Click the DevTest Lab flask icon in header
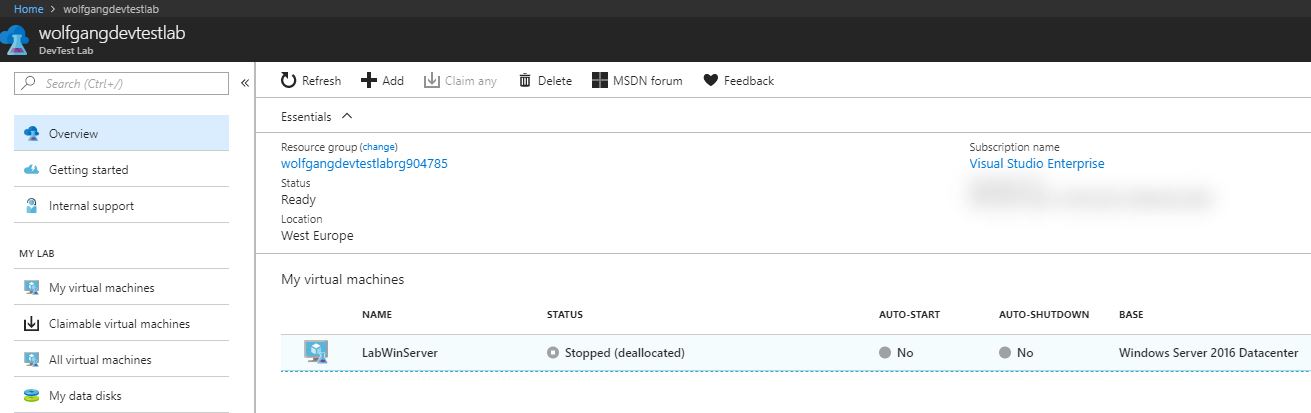The width and height of the screenshot is (1311, 413). click(x=15, y=40)
